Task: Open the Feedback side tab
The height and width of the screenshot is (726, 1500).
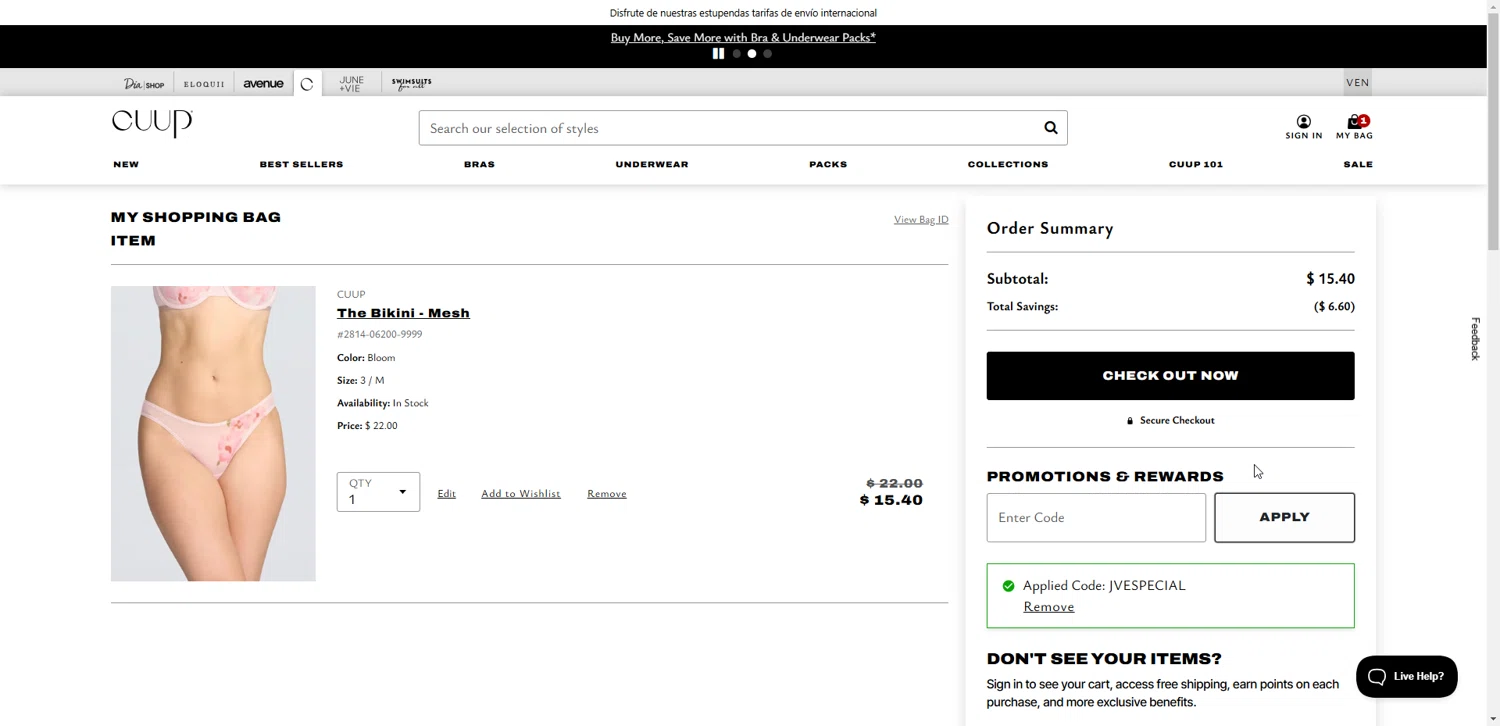Action: coord(1475,339)
